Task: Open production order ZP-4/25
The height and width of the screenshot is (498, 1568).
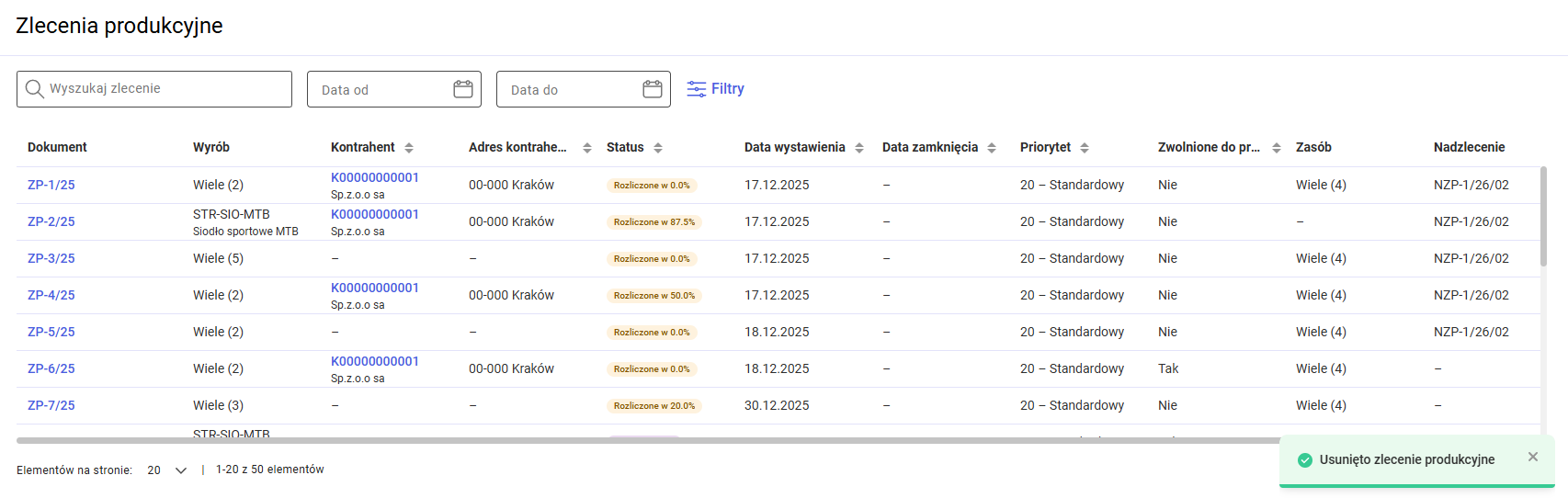Action: [x=51, y=295]
